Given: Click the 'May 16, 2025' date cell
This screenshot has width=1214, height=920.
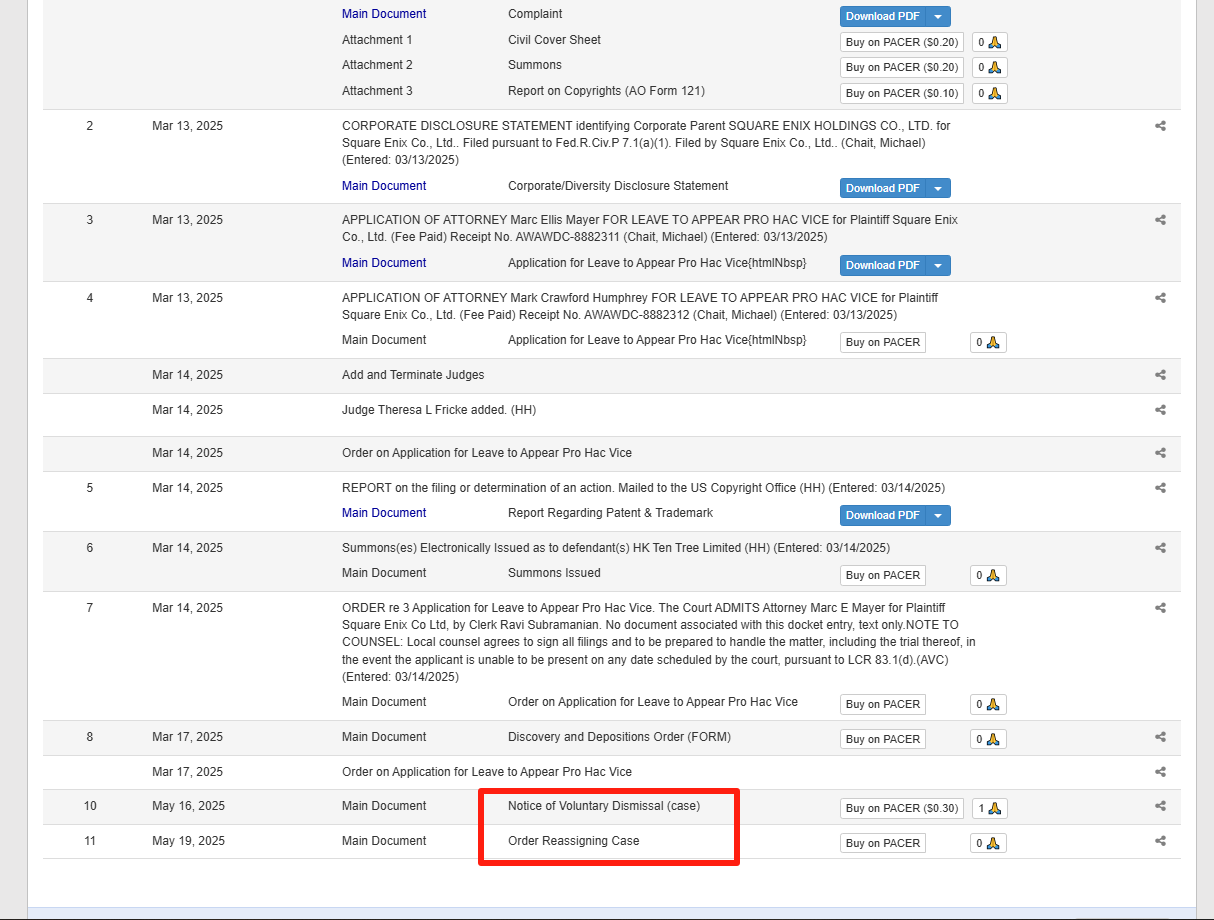Looking at the screenshot, I should coord(188,806).
